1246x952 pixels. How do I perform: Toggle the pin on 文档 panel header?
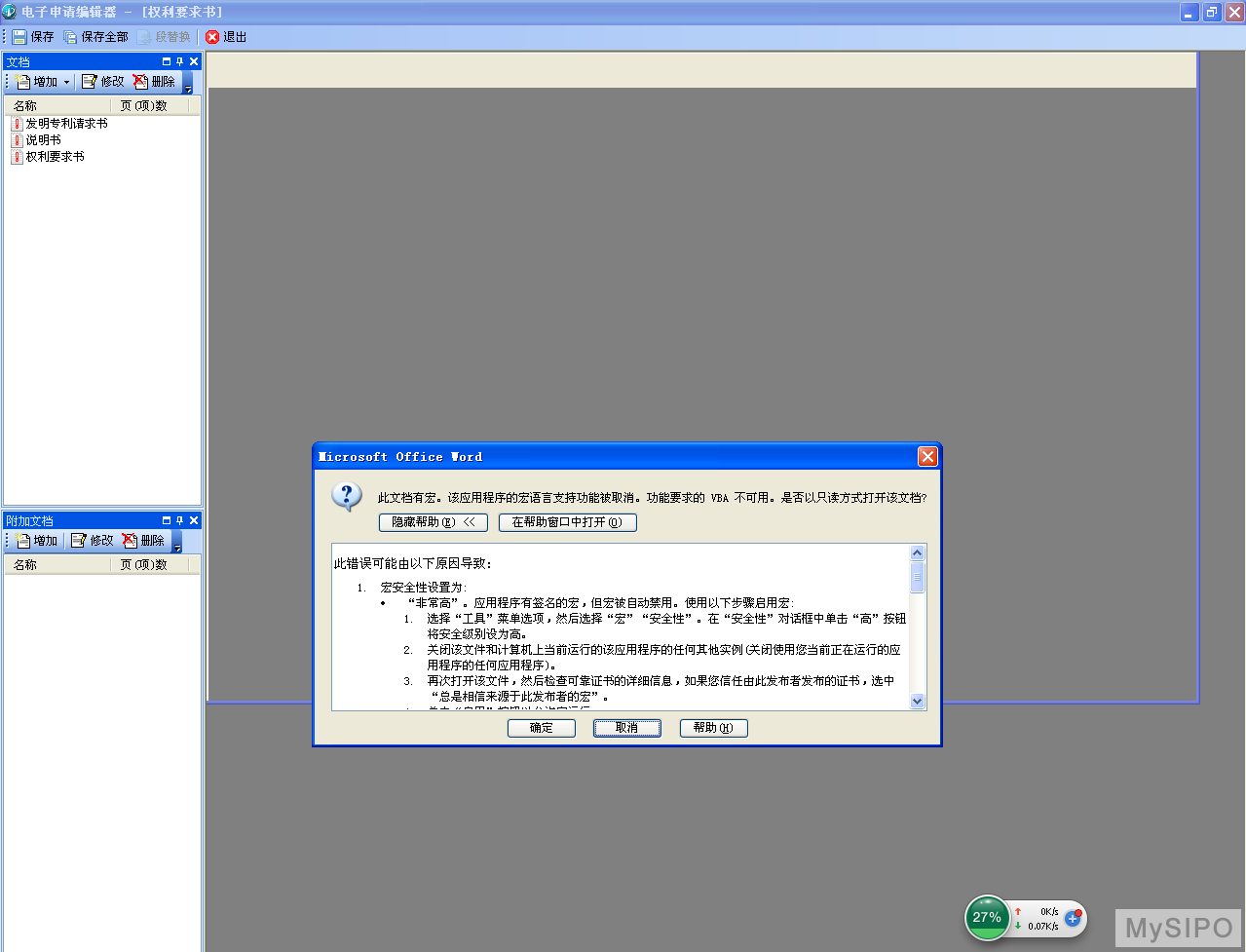(179, 61)
